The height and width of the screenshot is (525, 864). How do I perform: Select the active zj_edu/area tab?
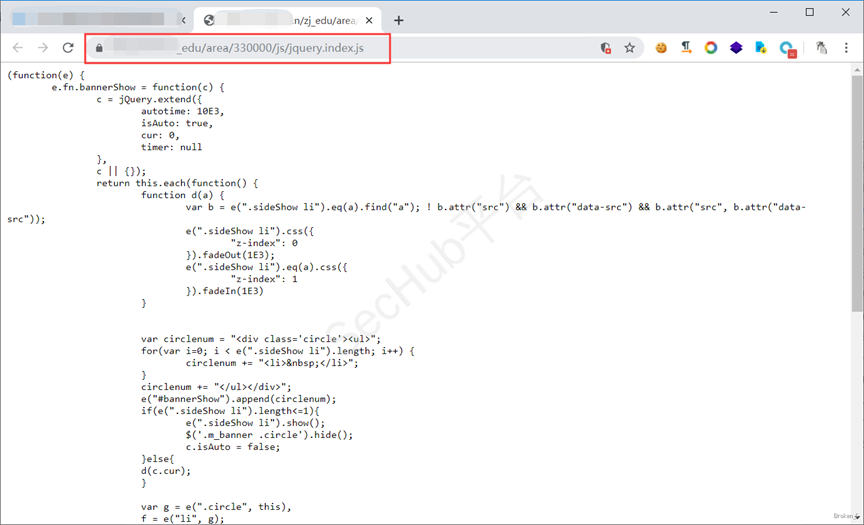coord(280,20)
